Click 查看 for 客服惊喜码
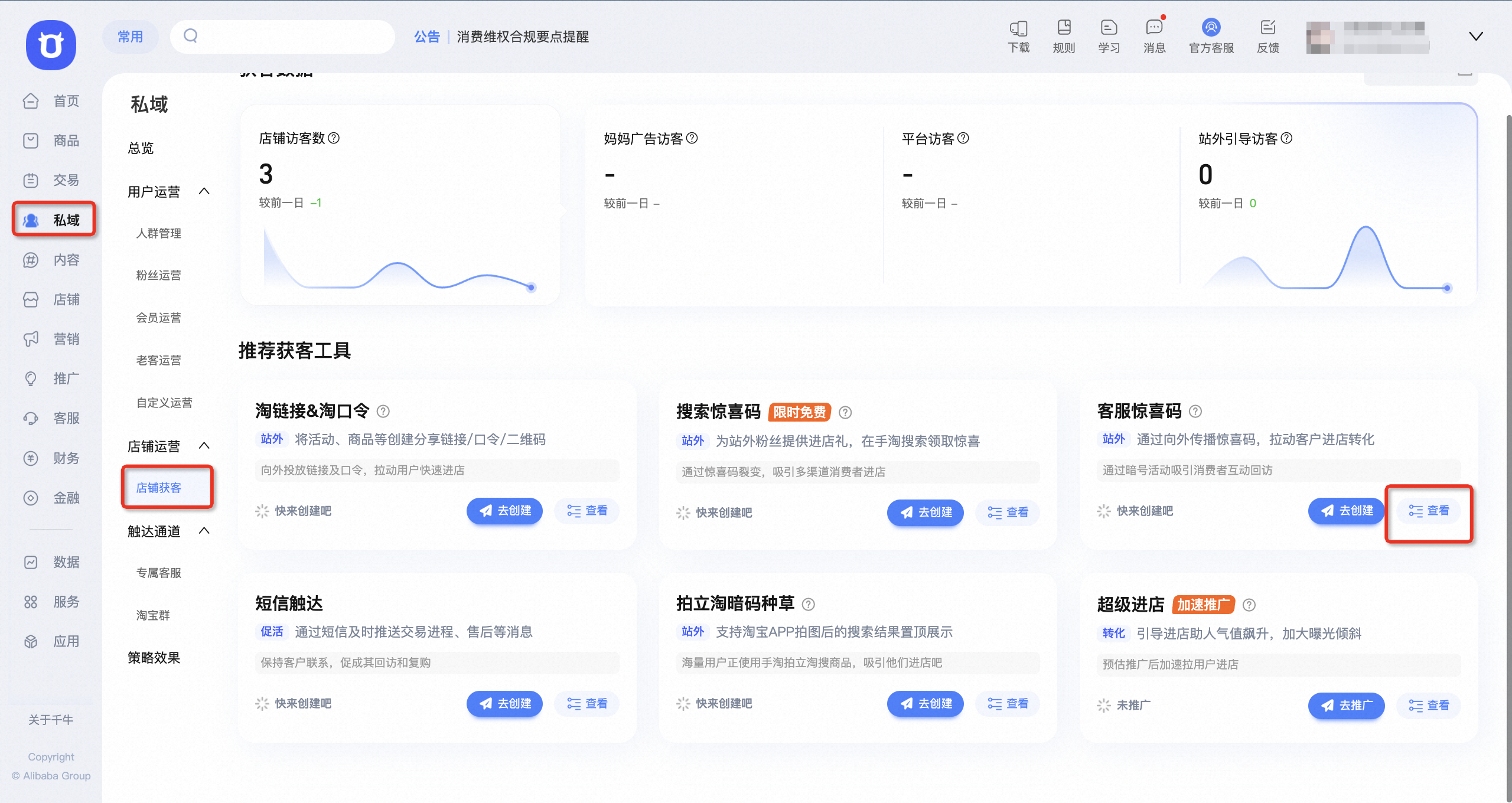 [x=1429, y=511]
